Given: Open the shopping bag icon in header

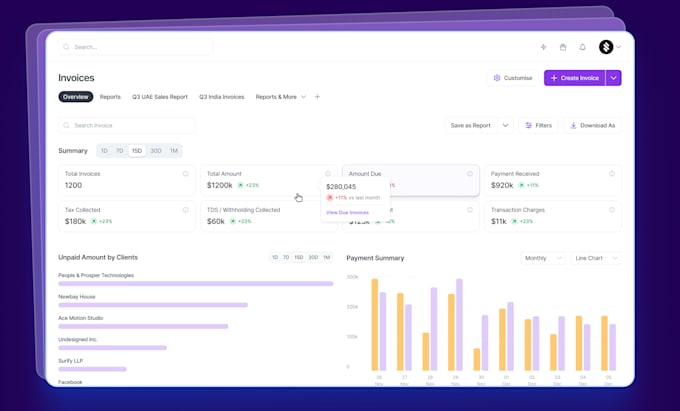Looking at the screenshot, I should [x=563, y=47].
